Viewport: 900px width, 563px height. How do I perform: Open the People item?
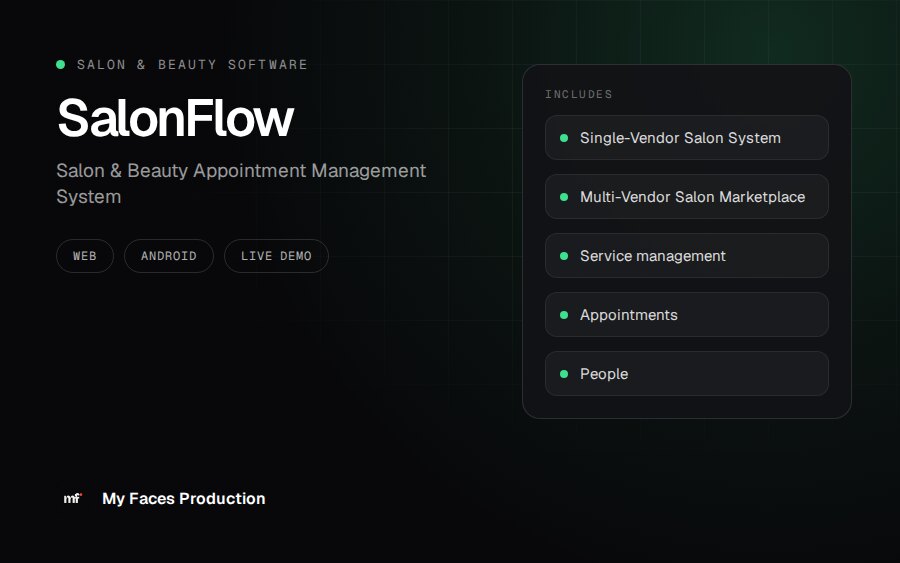pyautogui.click(x=686, y=374)
